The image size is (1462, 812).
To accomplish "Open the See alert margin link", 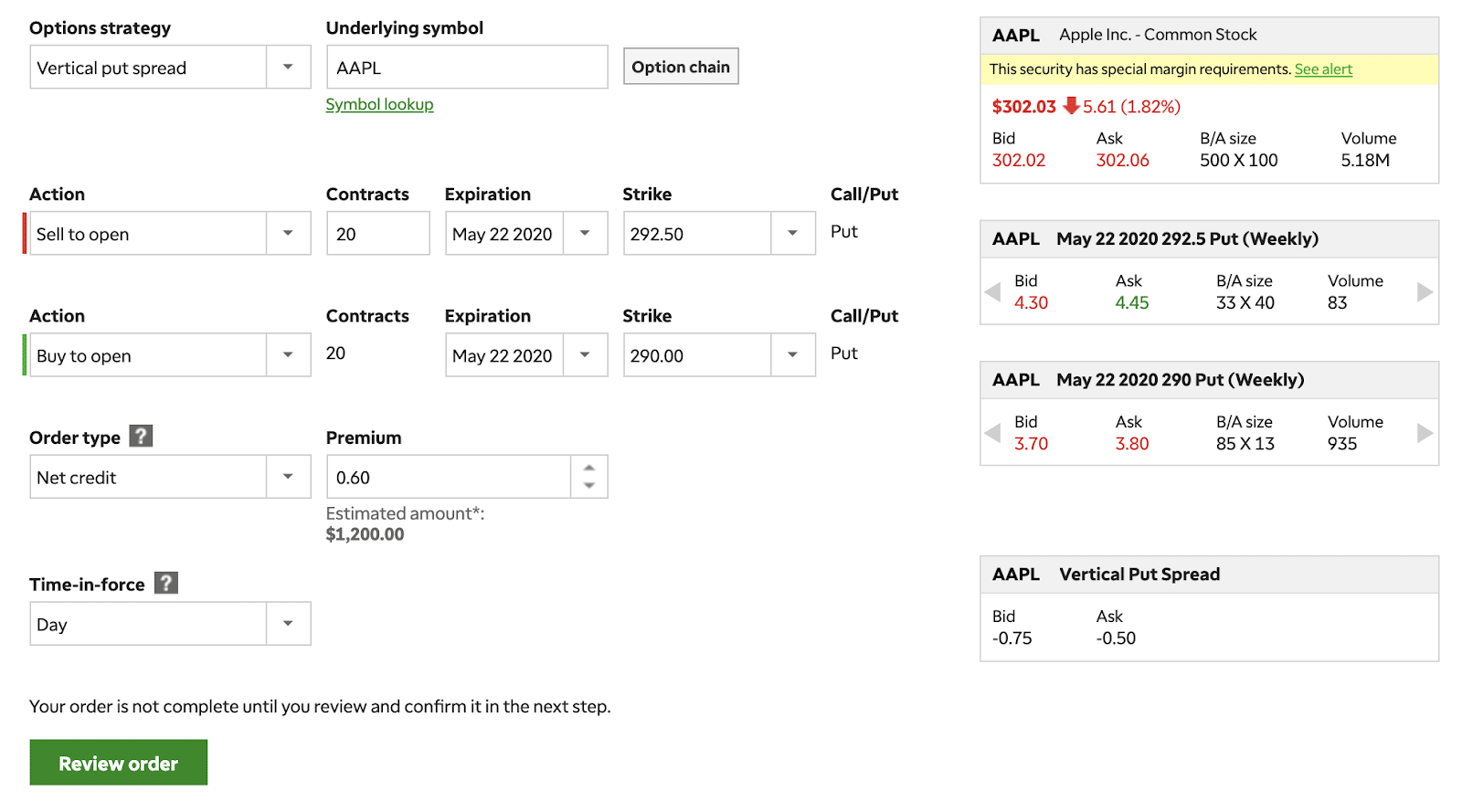I will pyautogui.click(x=1323, y=69).
